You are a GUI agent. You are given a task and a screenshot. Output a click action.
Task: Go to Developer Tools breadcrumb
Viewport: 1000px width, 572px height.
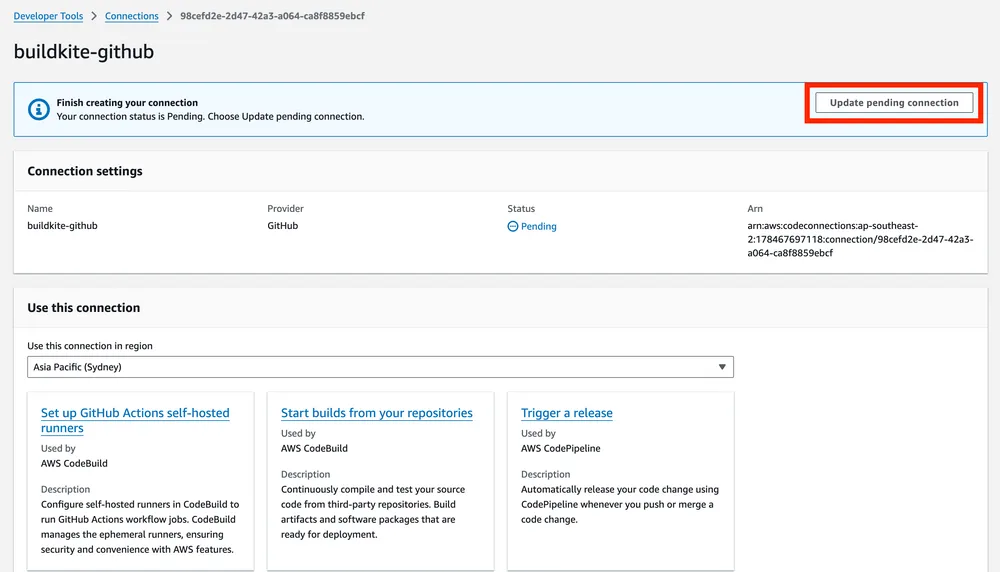(x=48, y=16)
